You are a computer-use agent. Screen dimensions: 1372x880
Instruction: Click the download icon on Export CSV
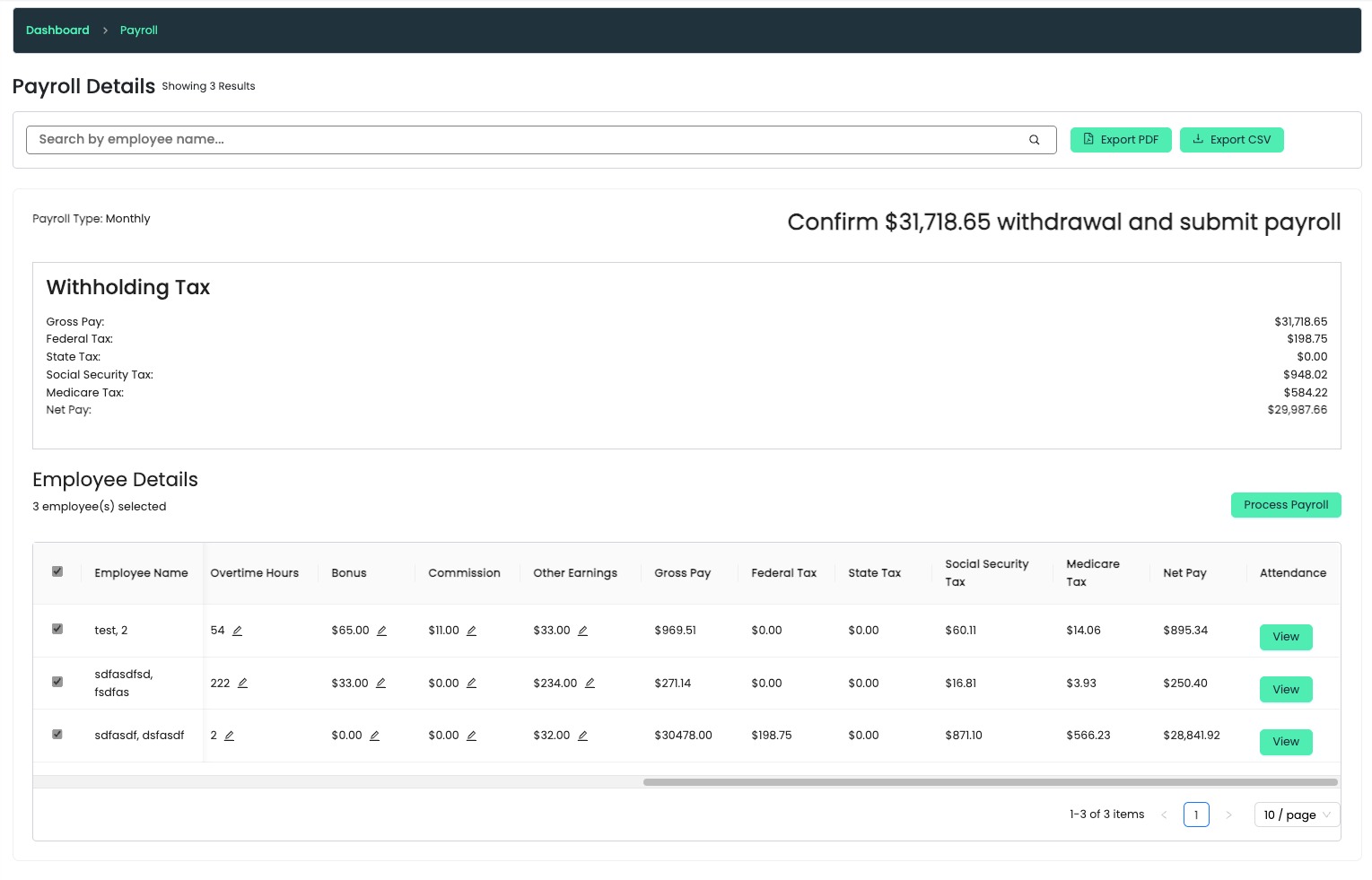click(1198, 139)
